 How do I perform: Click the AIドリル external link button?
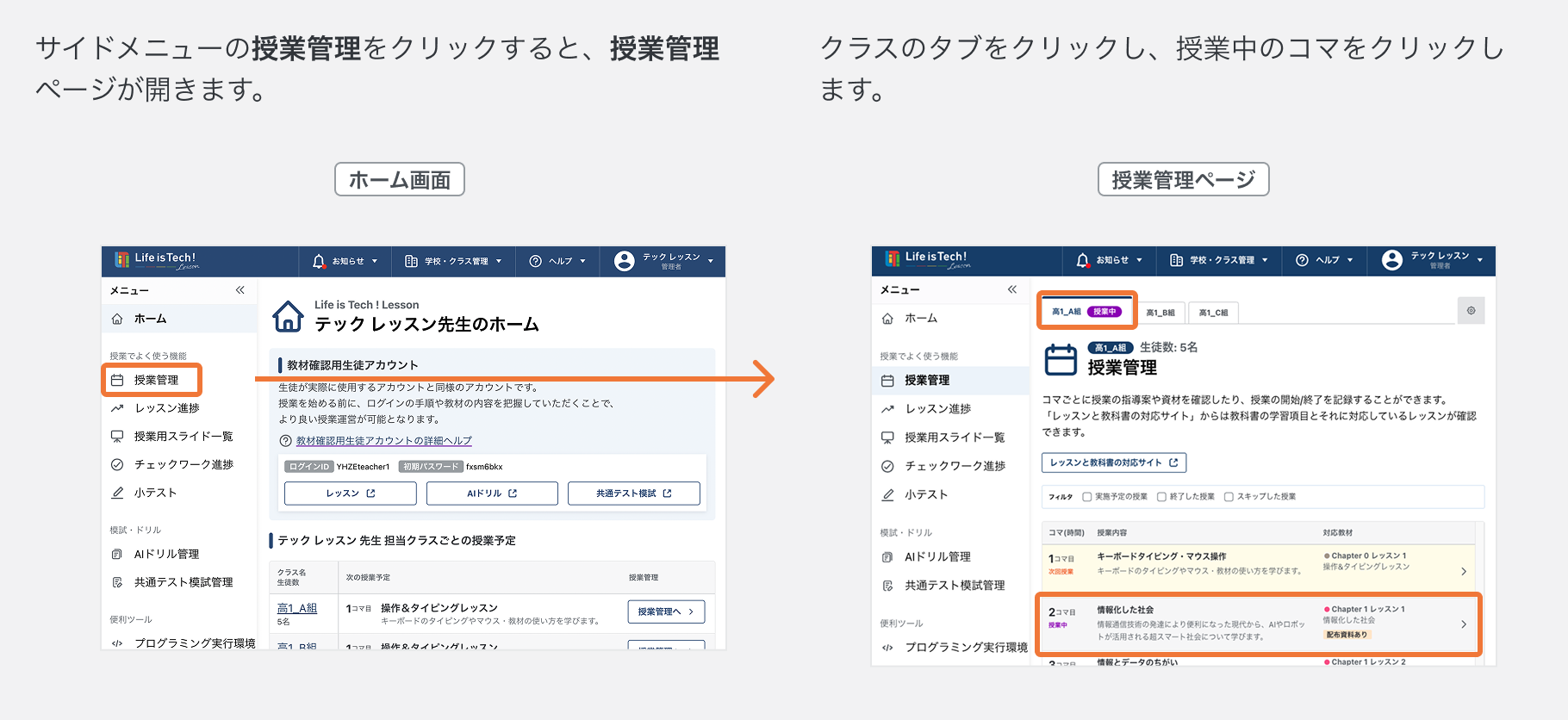(x=492, y=493)
